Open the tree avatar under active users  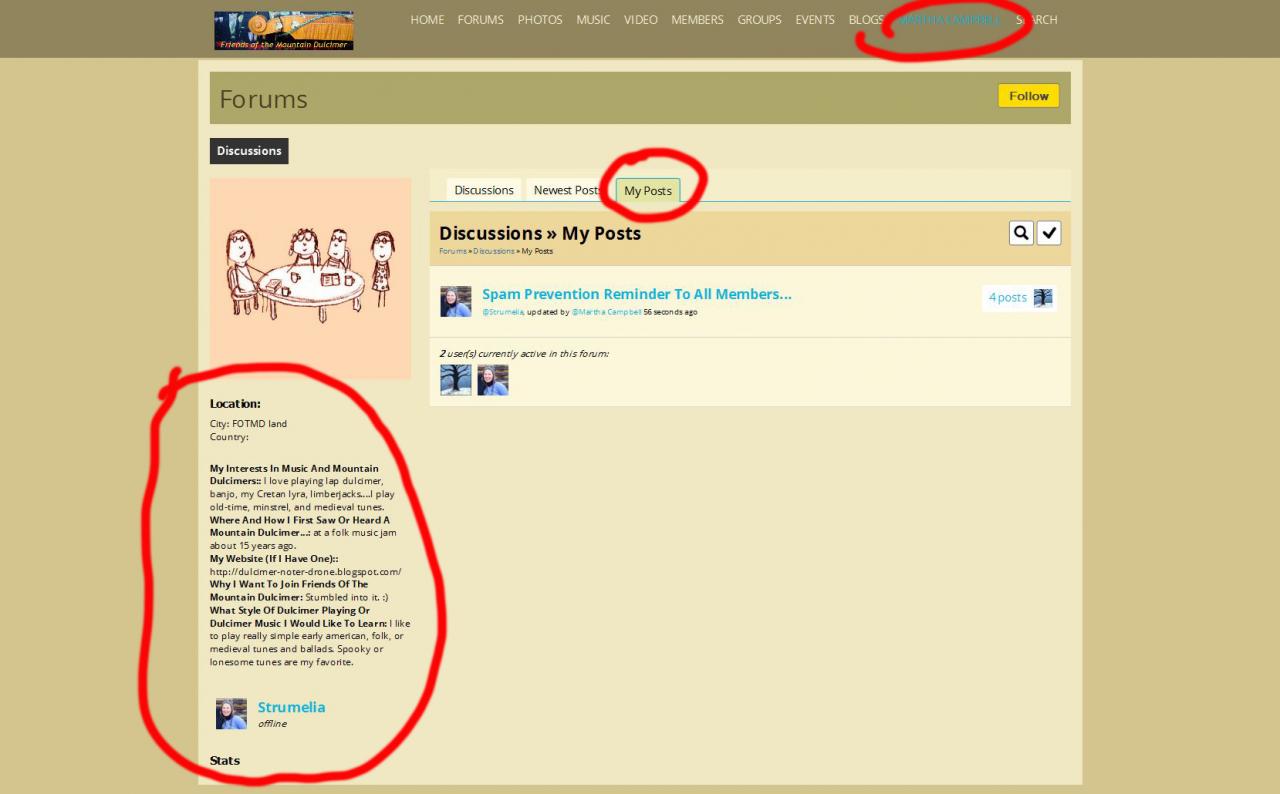click(456, 380)
